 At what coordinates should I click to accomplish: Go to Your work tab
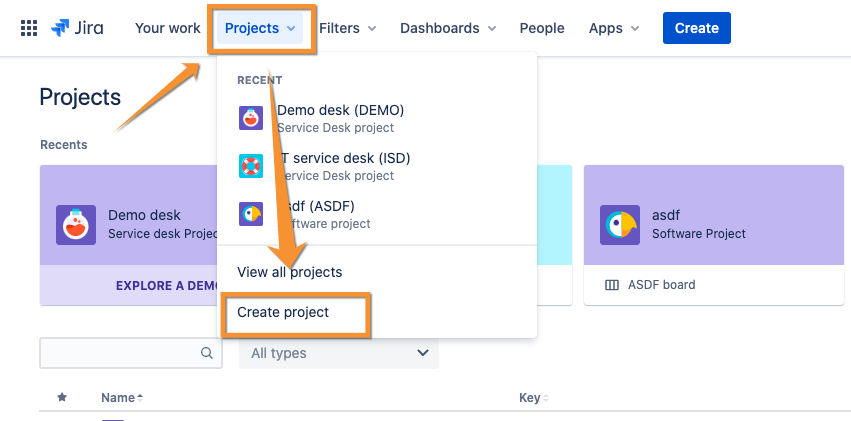tap(168, 28)
